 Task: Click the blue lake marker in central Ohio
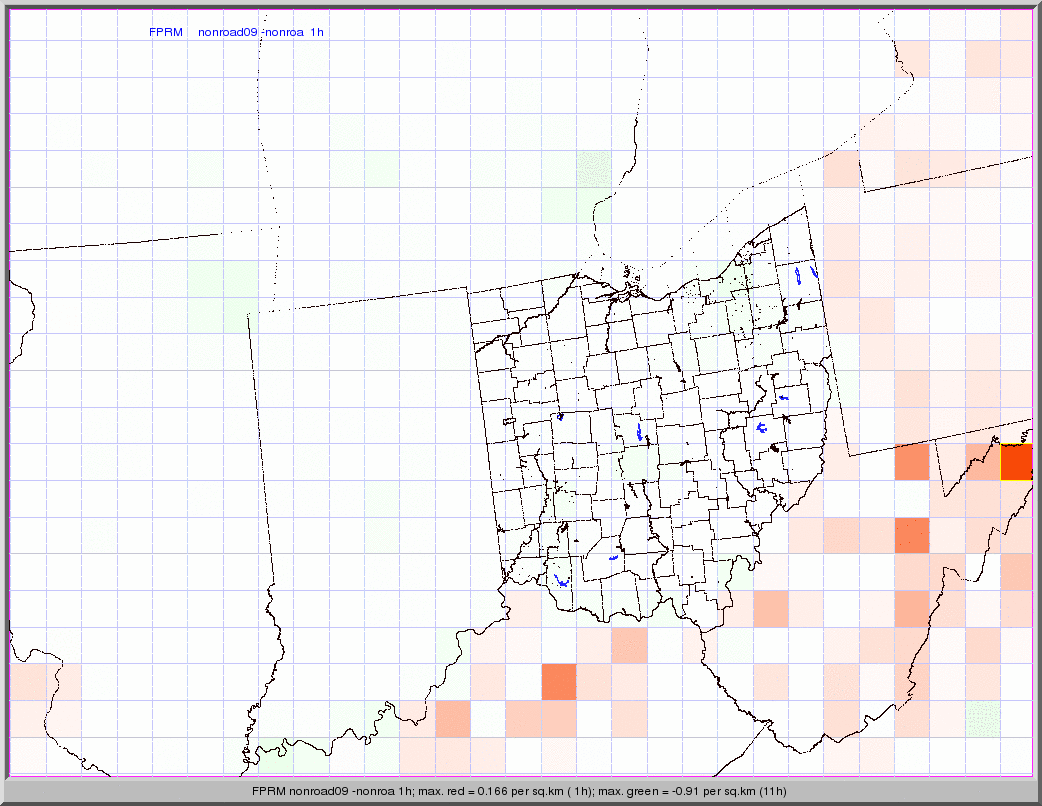point(640,432)
